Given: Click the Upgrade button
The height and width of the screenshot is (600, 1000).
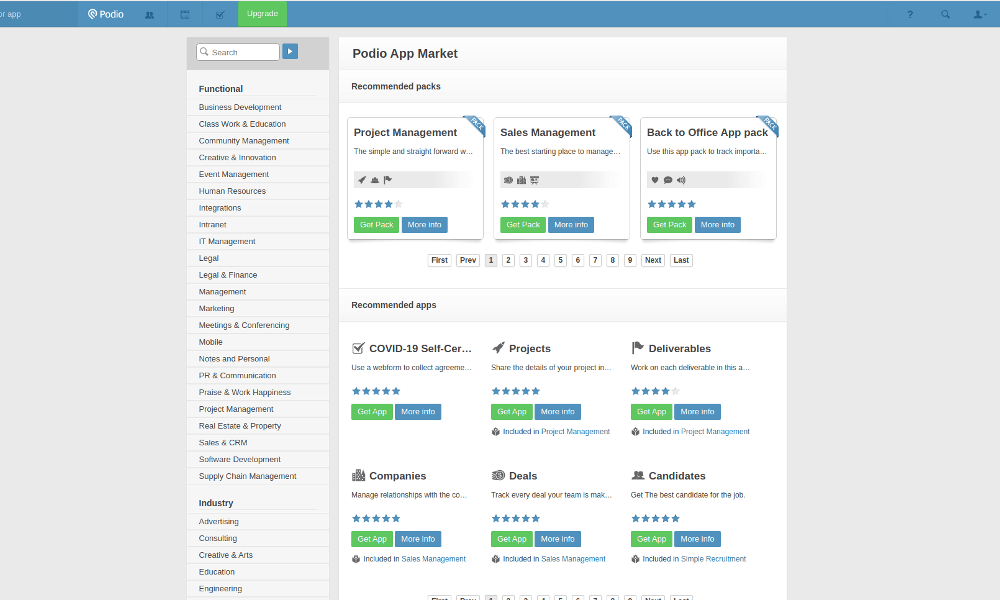Looking at the screenshot, I should 262,13.
